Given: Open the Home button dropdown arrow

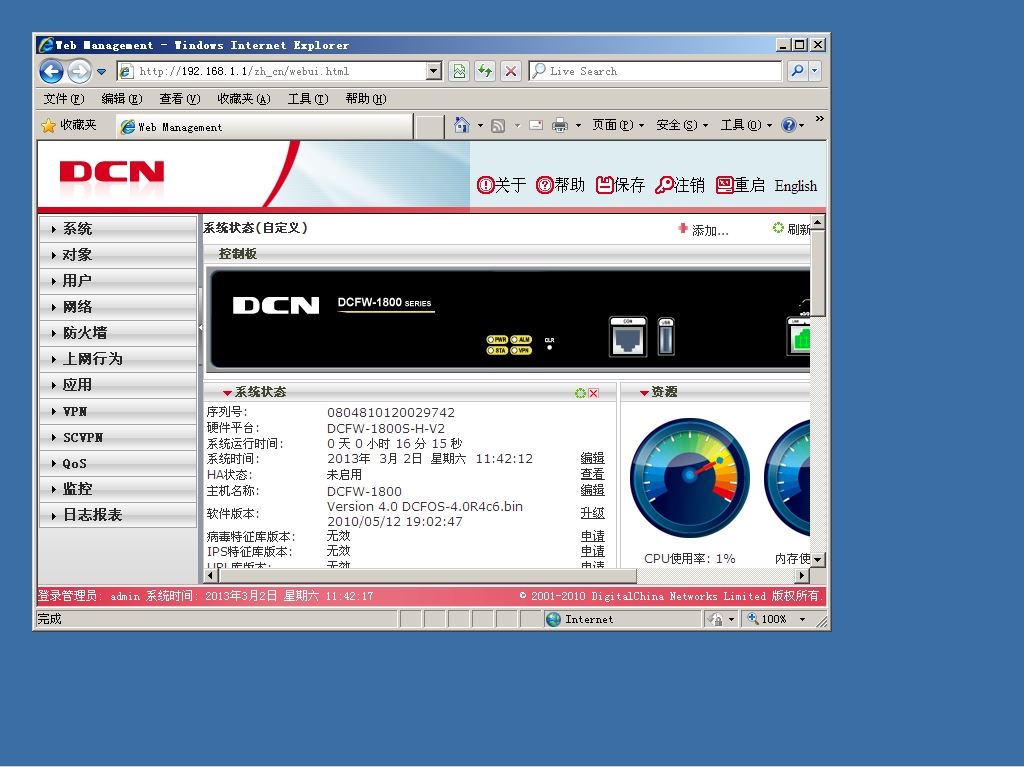Looking at the screenshot, I should click(x=480, y=125).
